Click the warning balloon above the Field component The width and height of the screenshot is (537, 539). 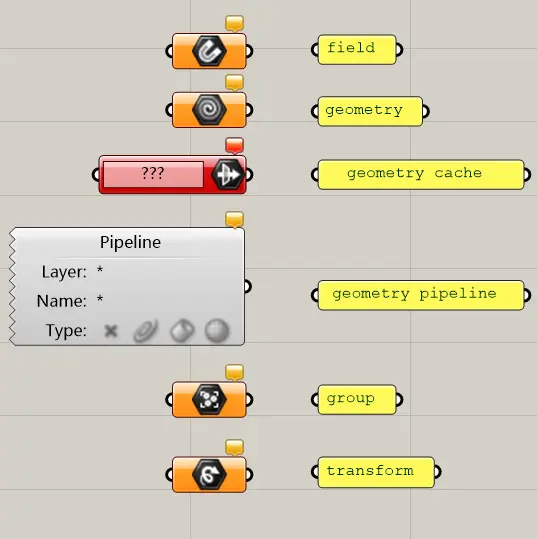click(235, 23)
